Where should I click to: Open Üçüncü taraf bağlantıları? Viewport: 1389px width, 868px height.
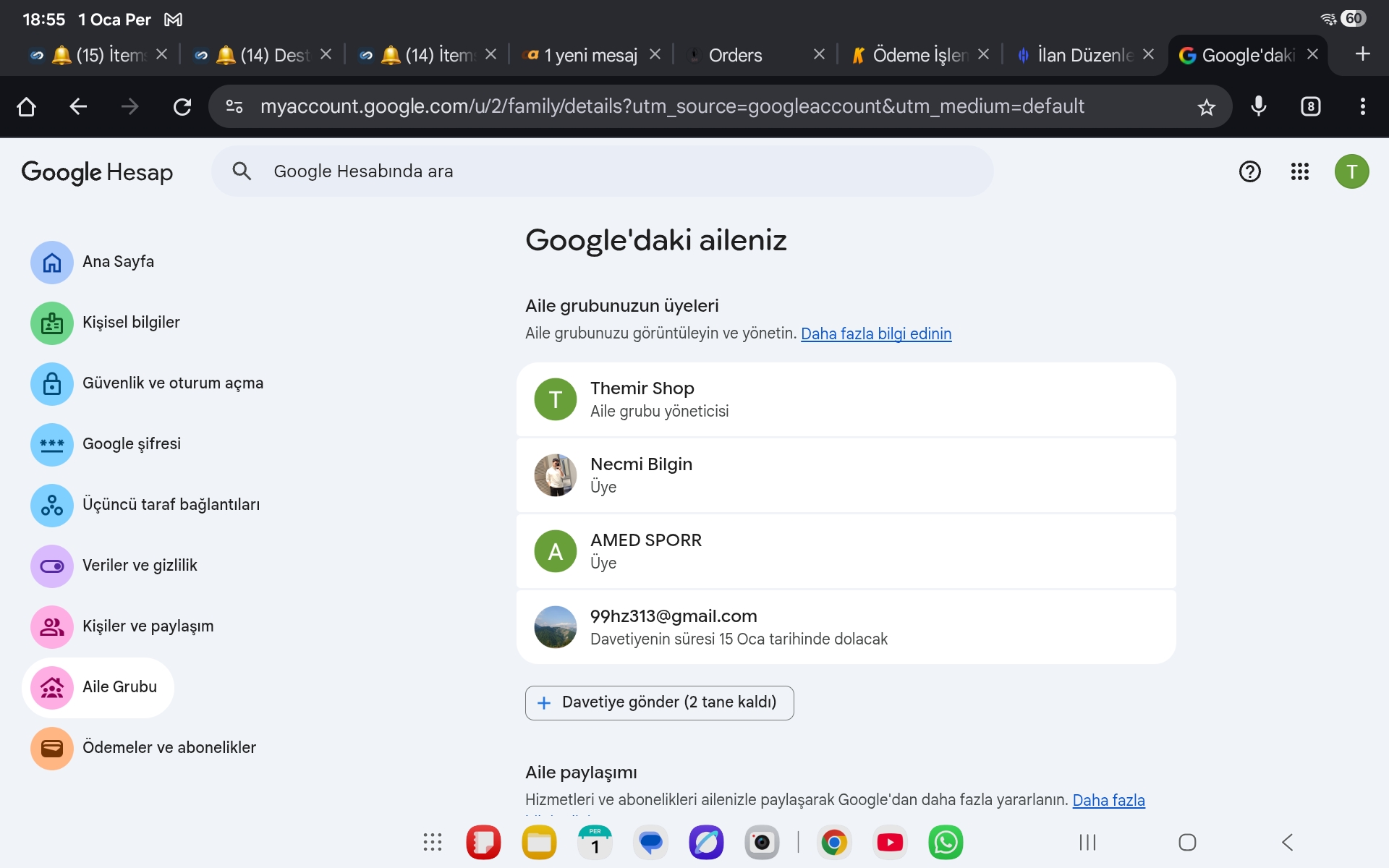(x=145, y=505)
